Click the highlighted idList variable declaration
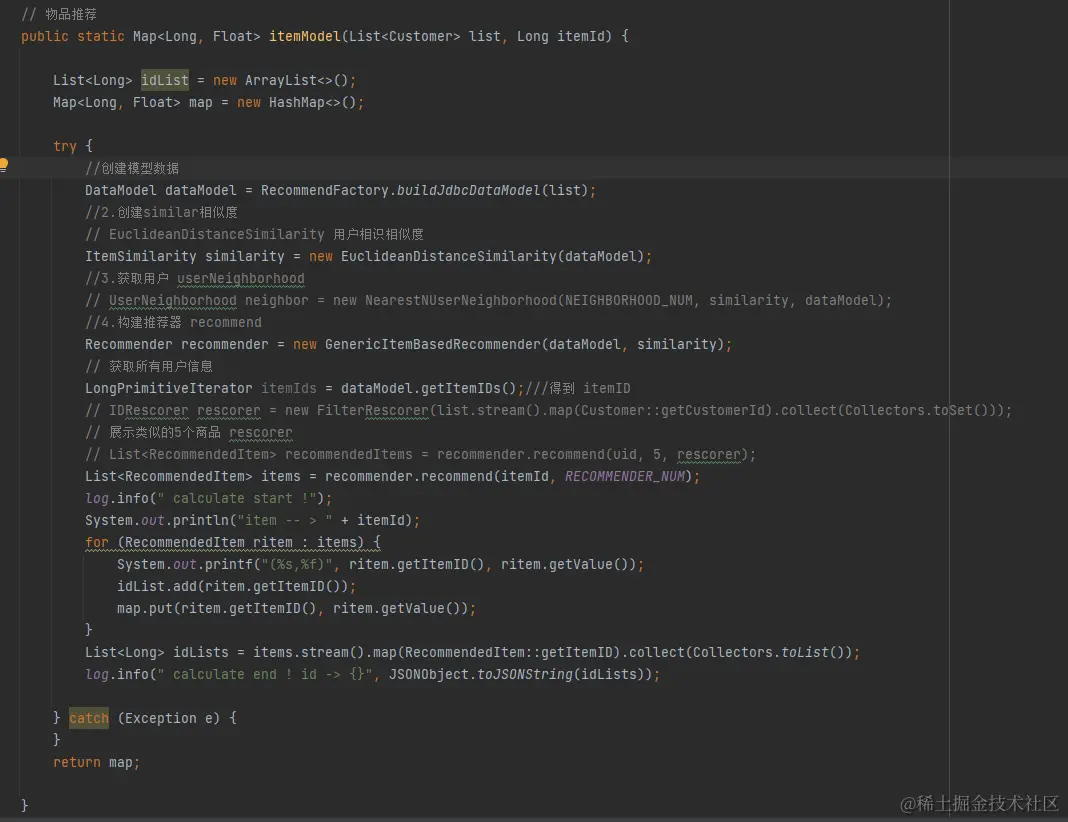The height and width of the screenshot is (822, 1068). coord(165,80)
